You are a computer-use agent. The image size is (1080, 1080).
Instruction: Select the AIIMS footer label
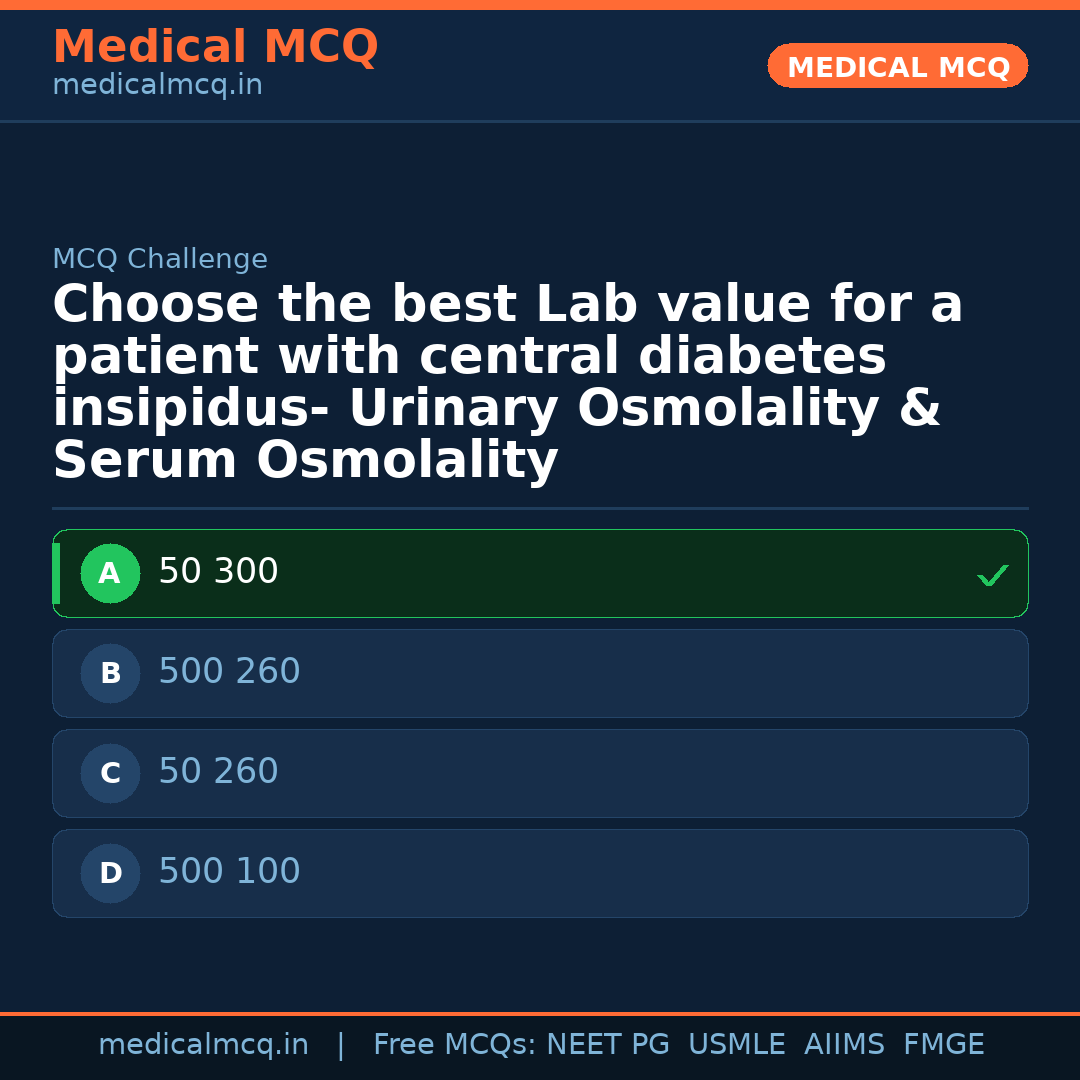tap(844, 1045)
